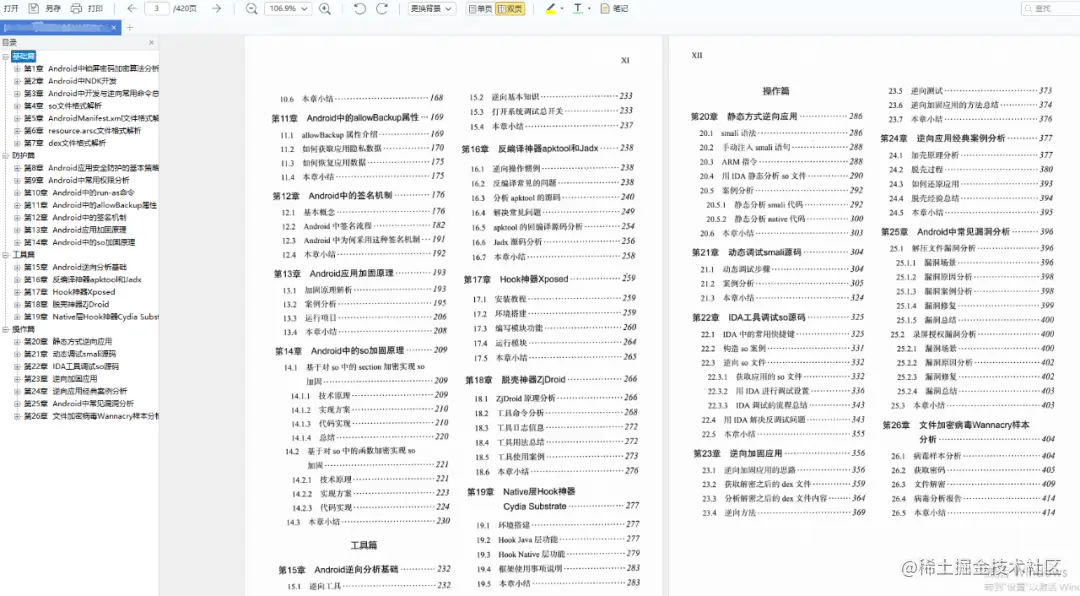Screen dimensions: 1080x596
Task: Open 第24章 逆向应用经典案例分析 entry
Action: [x=75, y=391]
